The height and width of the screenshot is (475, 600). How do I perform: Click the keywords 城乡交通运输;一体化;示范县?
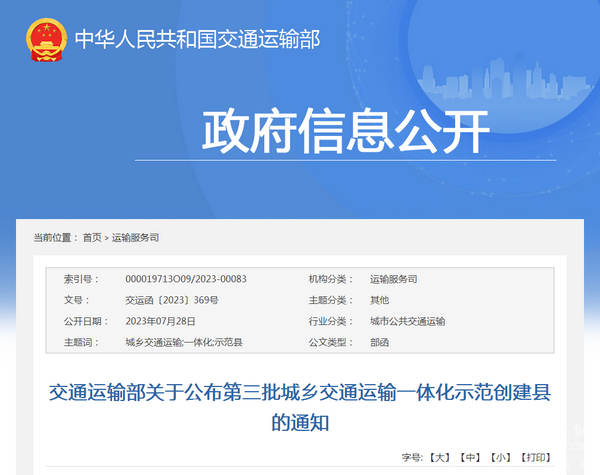[x=183, y=342]
